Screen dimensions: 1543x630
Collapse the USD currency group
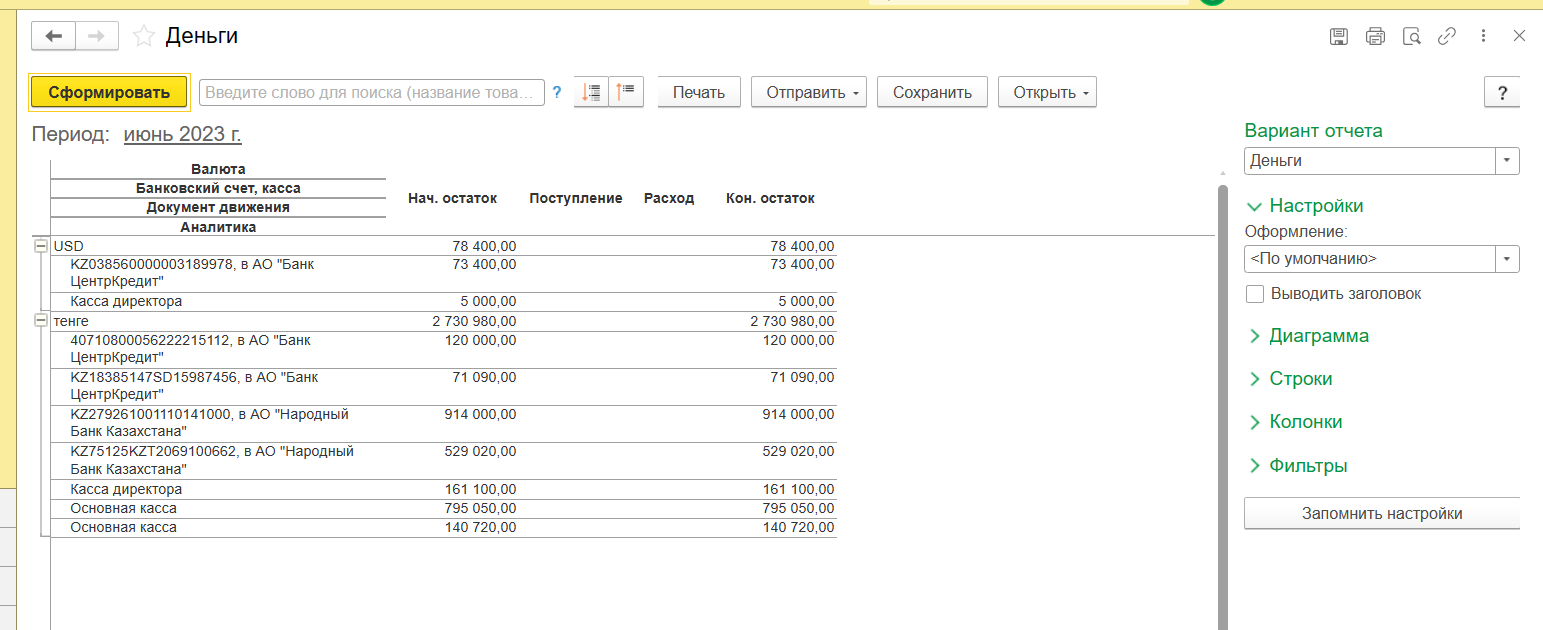coord(41,246)
